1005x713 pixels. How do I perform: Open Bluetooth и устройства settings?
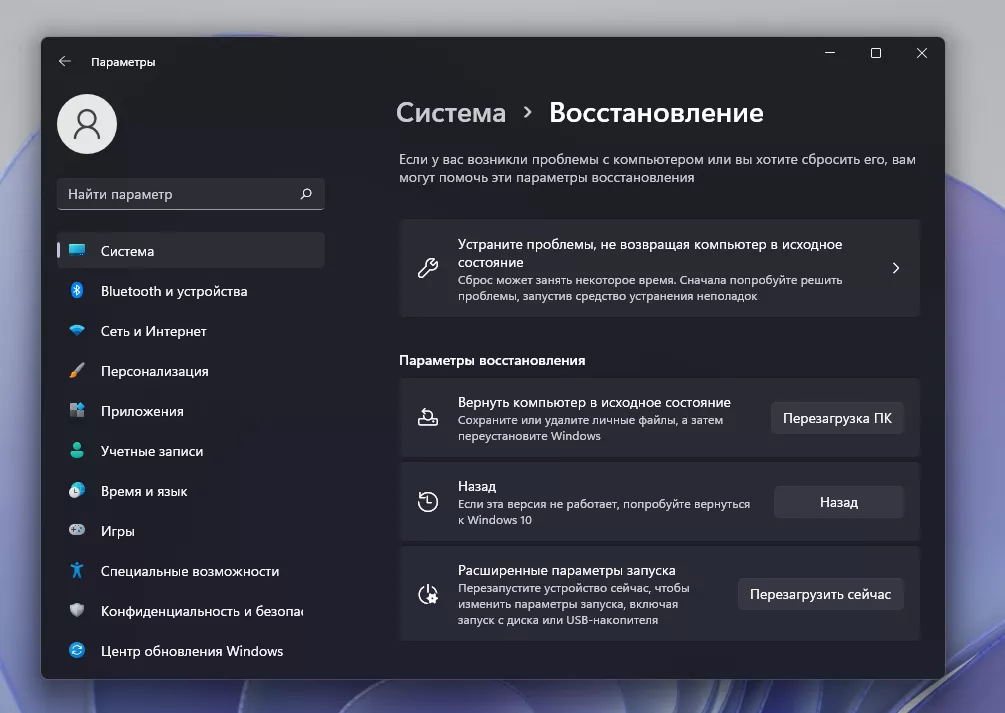point(190,291)
